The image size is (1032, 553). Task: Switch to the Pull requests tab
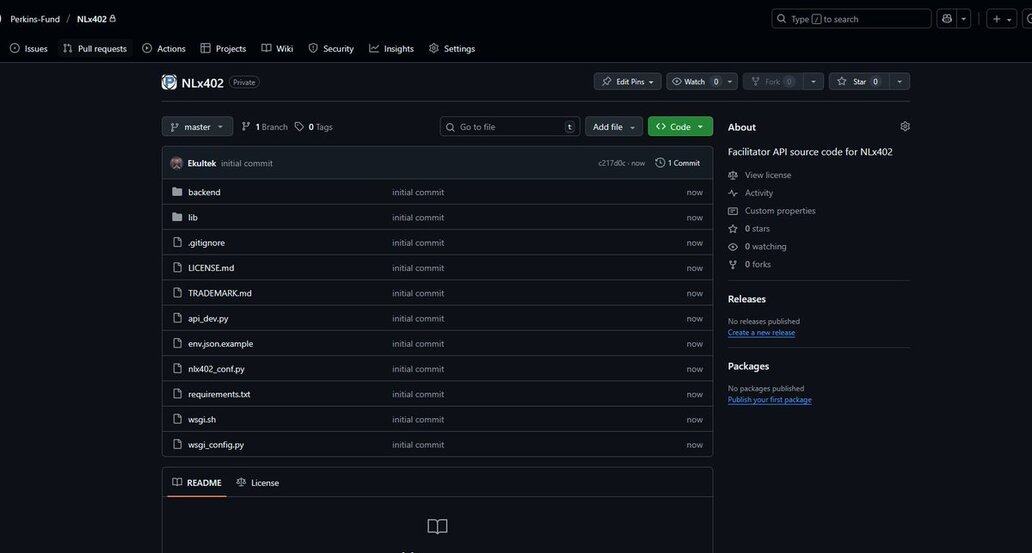click(x=95, y=48)
